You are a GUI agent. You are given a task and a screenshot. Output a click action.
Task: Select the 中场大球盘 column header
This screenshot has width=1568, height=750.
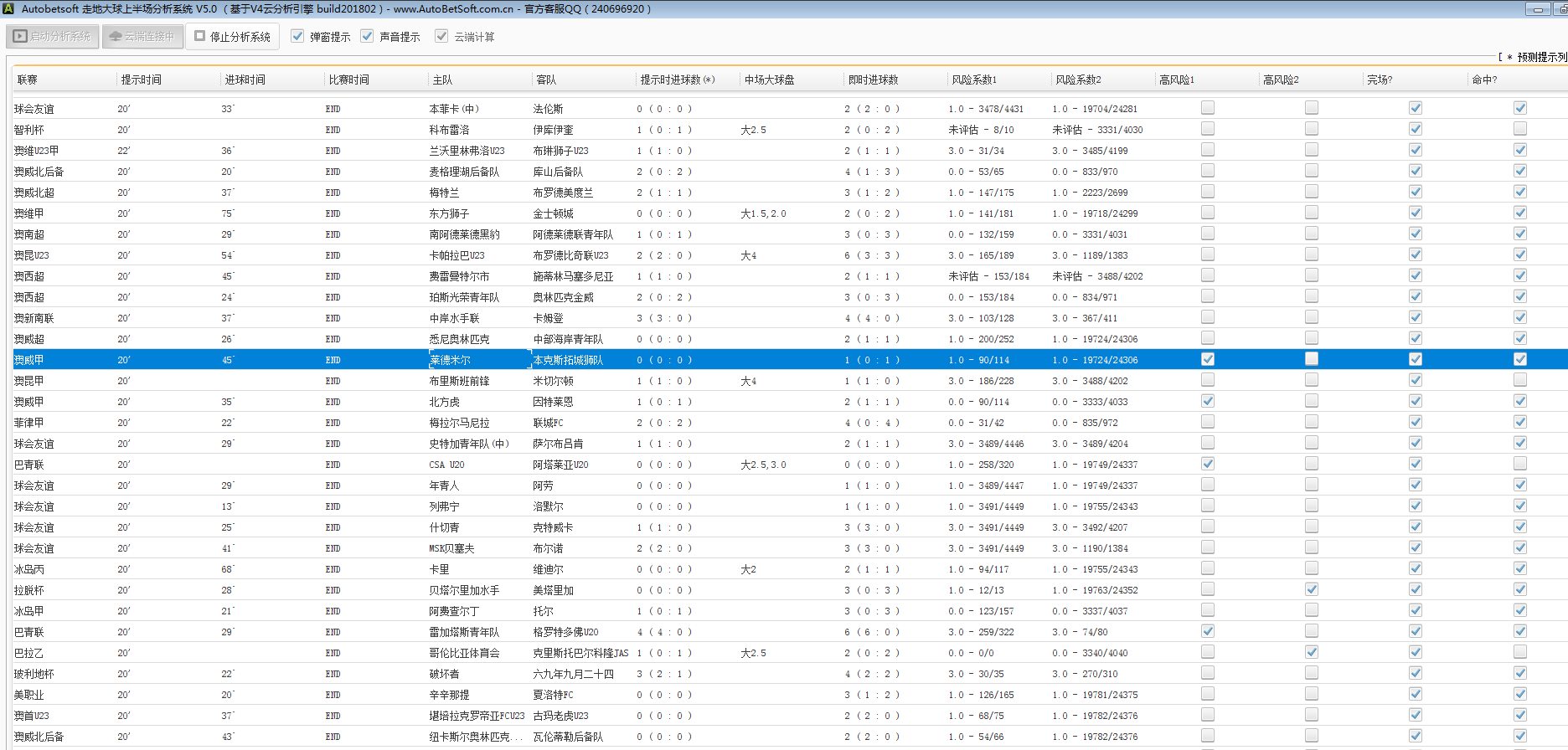tap(769, 80)
